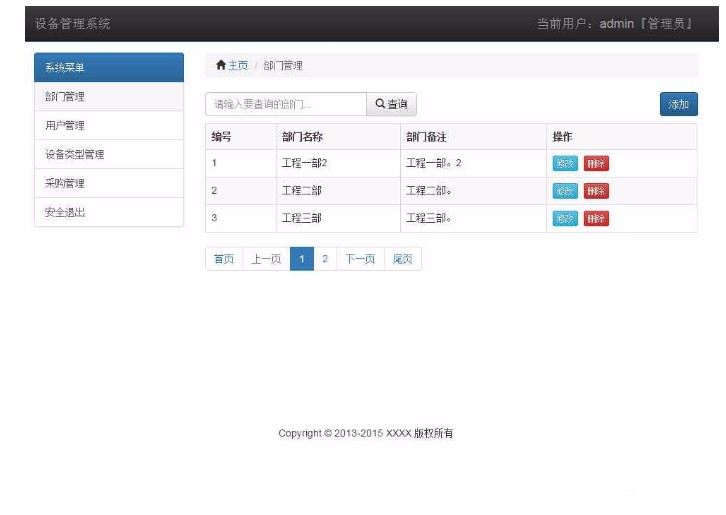The image size is (726, 515).
Task: Click 部门管理 breadcrumb text
Action: [283, 65]
